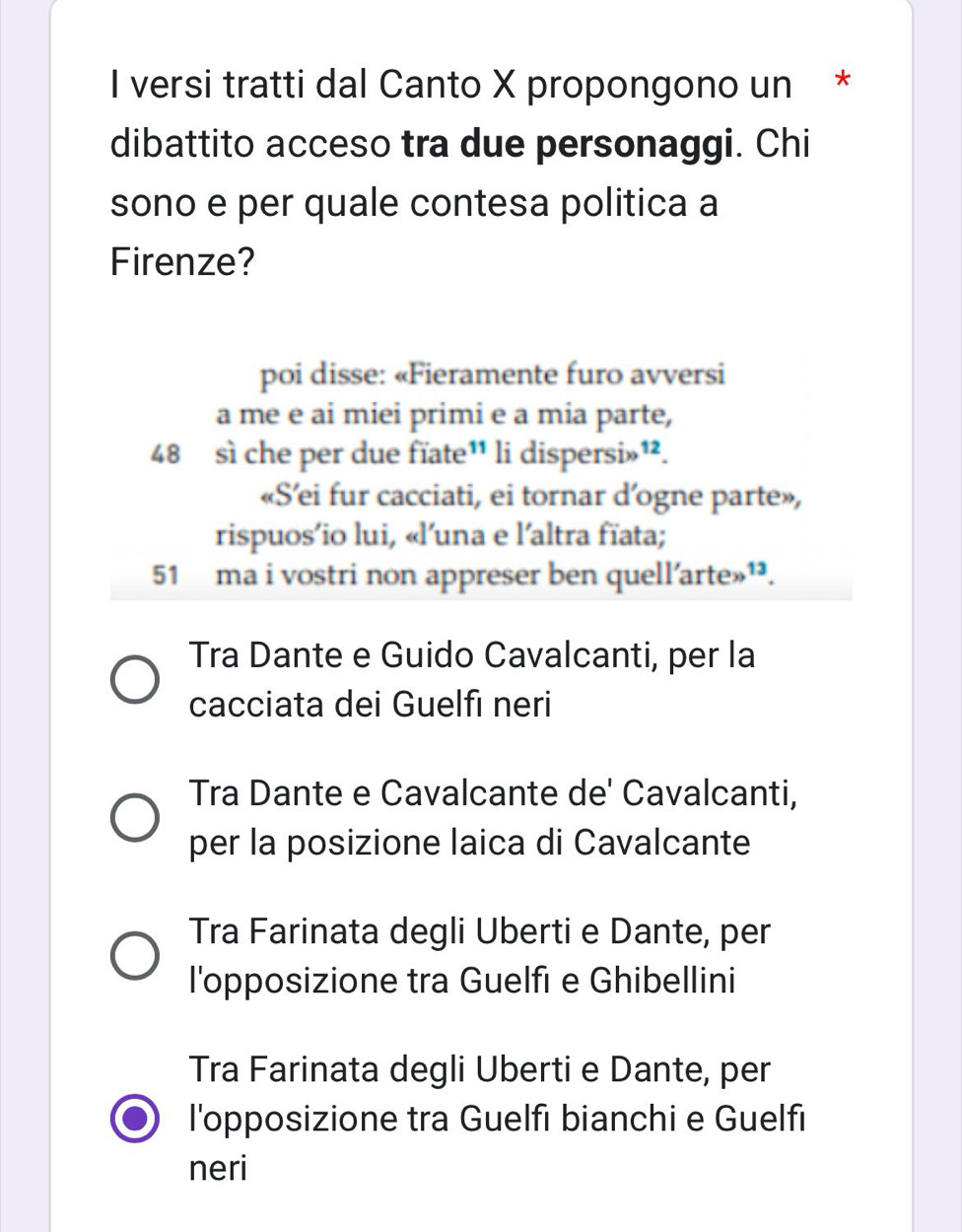
Task: Click the selected Guelfi bianchi e neri radio
Action: point(134,1119)
